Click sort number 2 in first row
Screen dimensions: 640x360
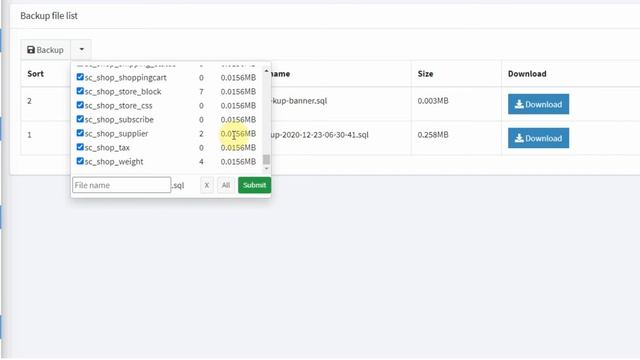29,101
